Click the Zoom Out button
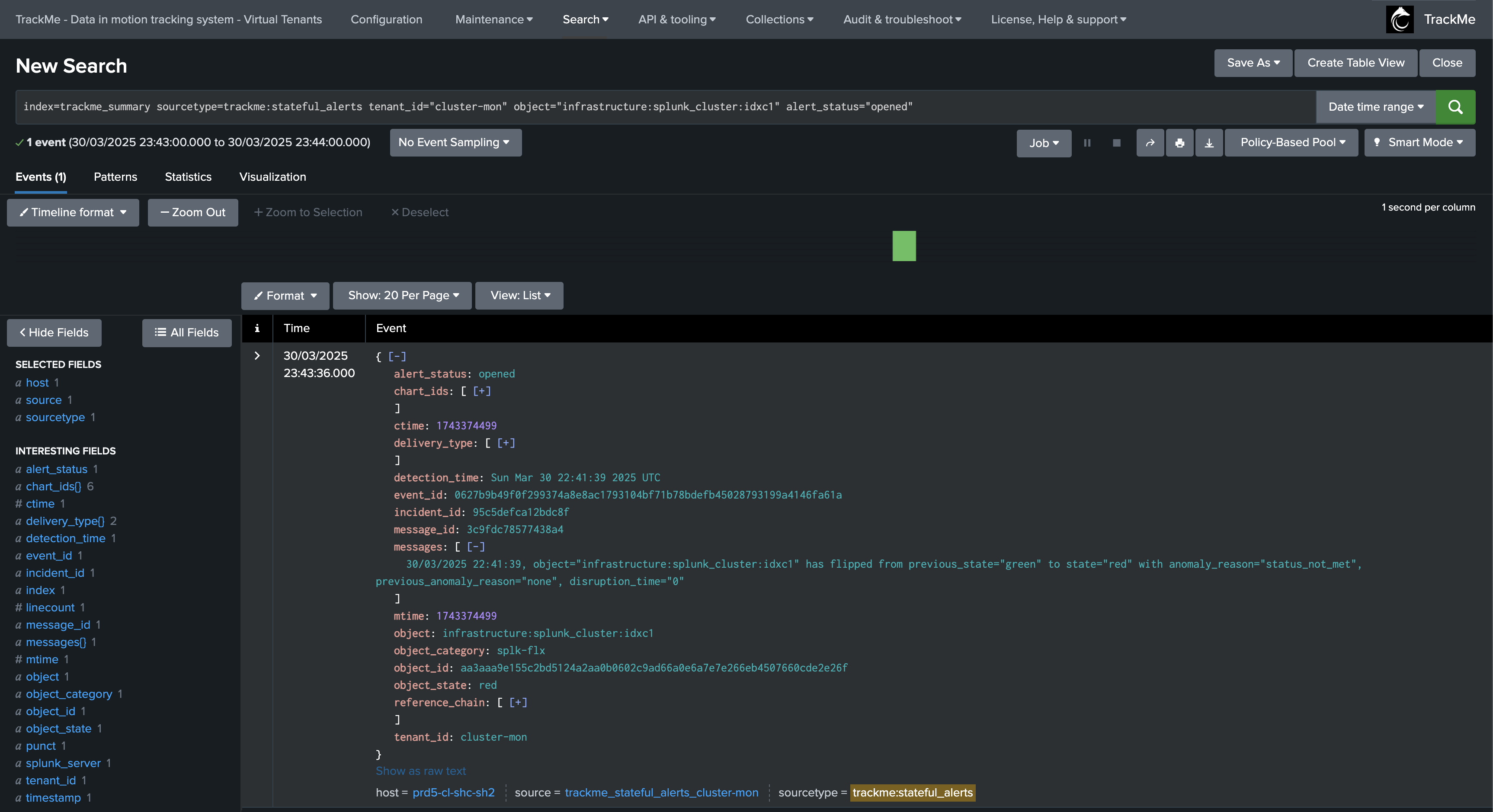The width and height of the screenshot is (1493, 812). [193, 212]
